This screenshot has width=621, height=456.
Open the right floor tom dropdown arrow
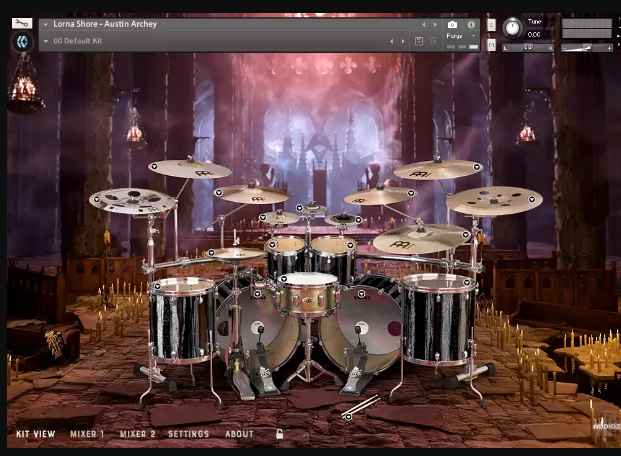[x=467, y=282]
